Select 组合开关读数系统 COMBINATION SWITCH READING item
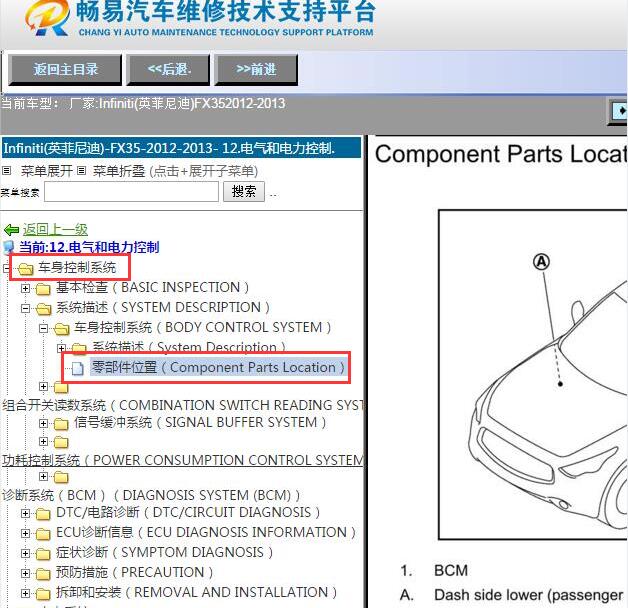 tap(183, 405)
